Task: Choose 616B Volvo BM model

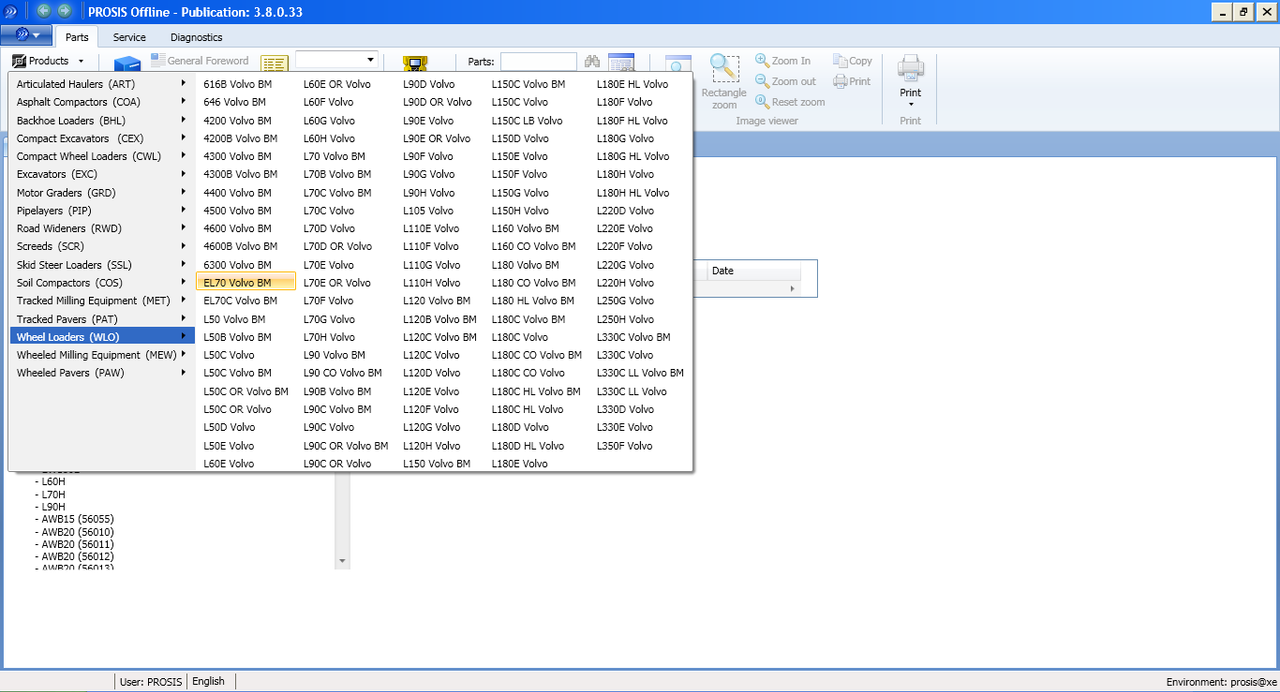Action: point(237,84)
